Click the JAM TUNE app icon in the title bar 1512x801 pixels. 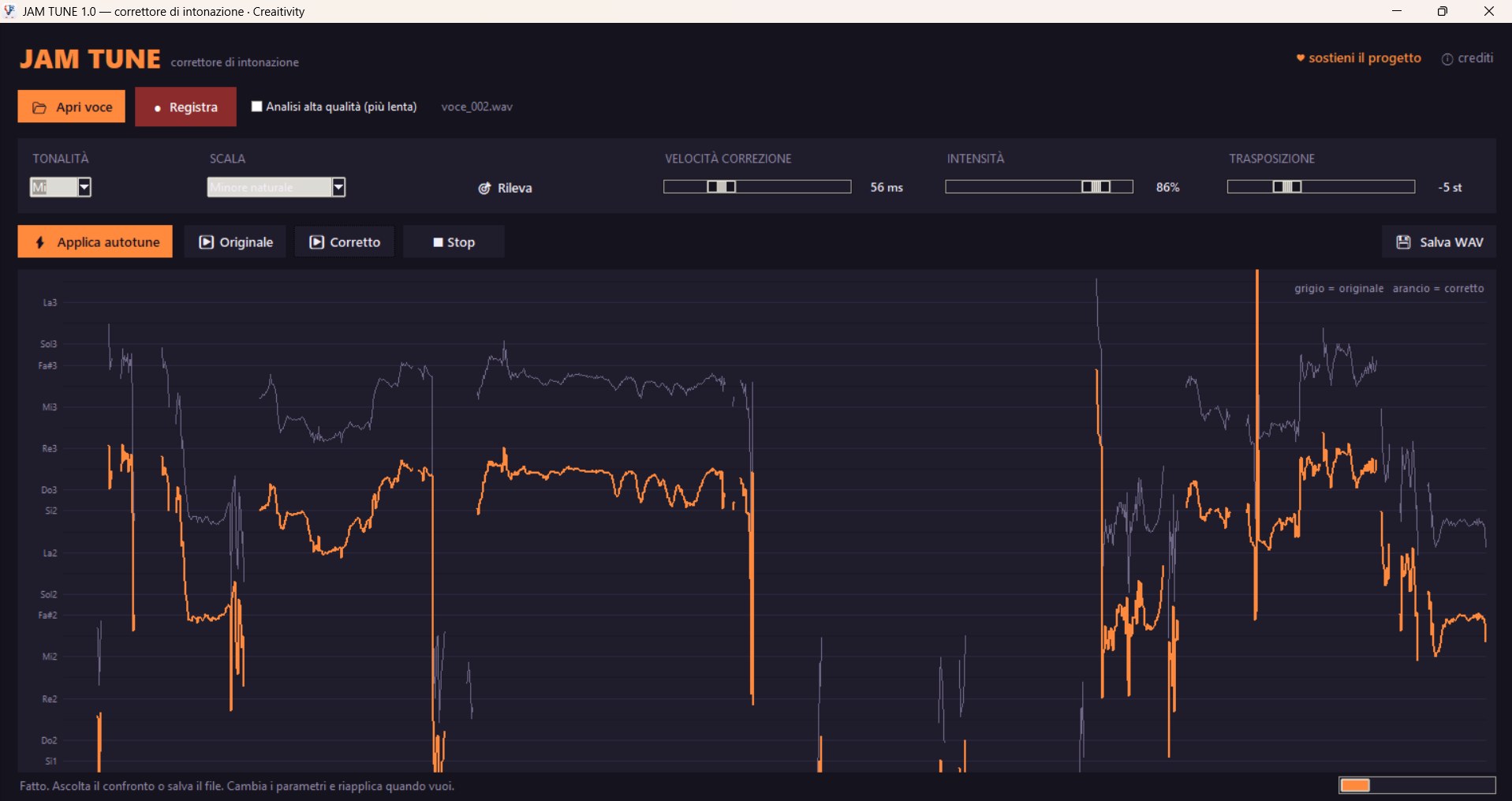click(9, 11)
